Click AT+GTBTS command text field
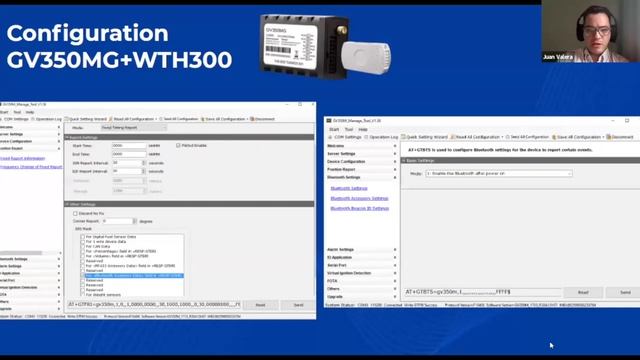 [483, 292]
